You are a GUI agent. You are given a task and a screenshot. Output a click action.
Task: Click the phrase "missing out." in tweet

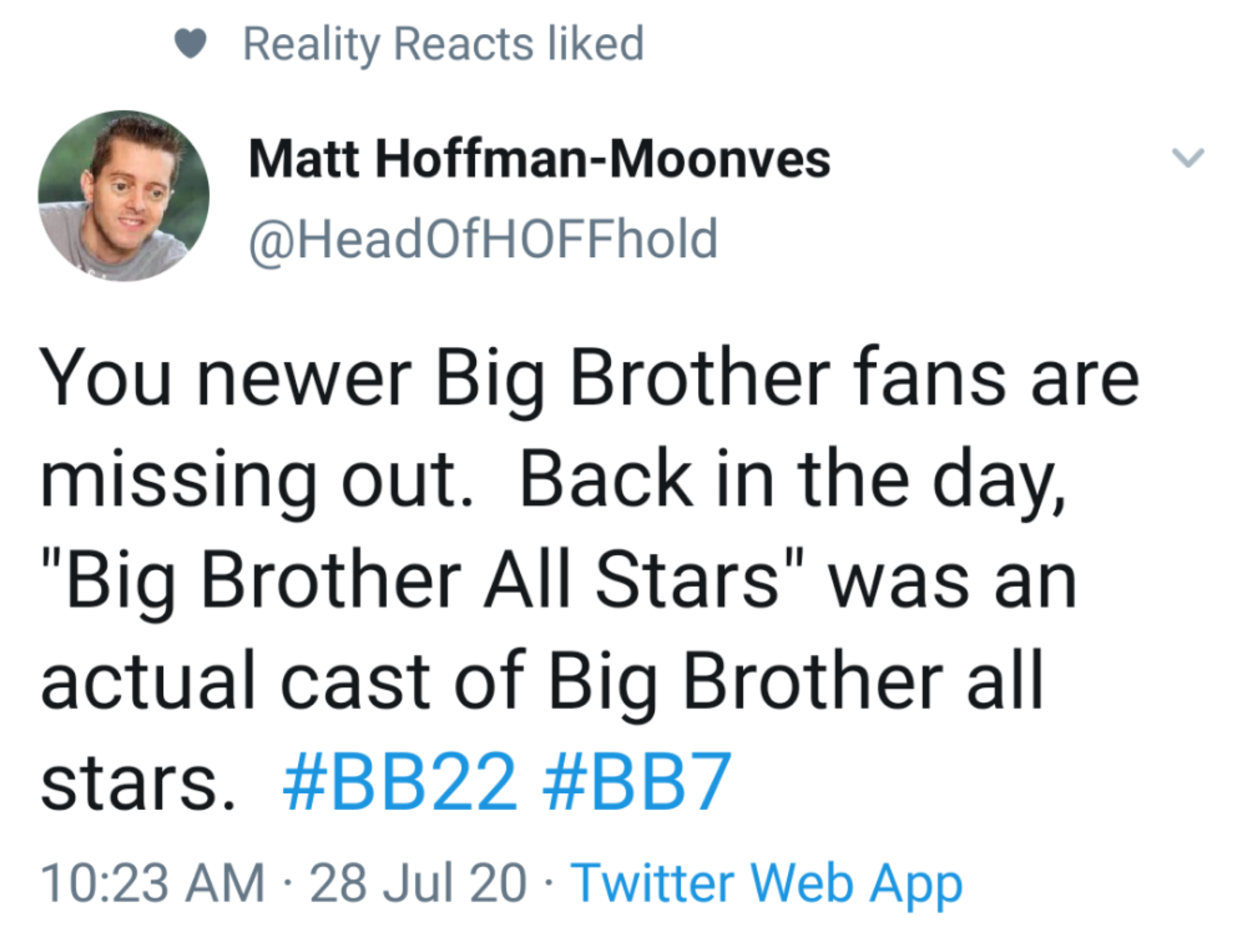[256, 479]
